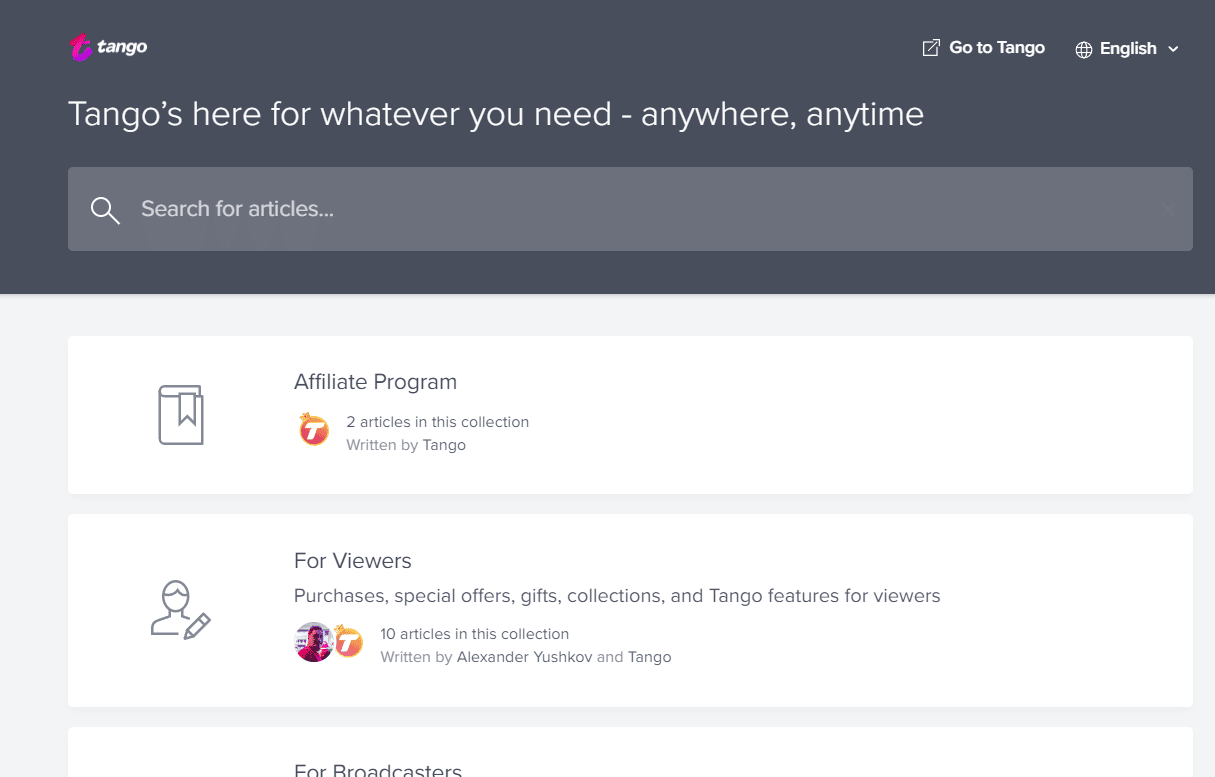
Task: Clear search using the X icon
Action: (1169, 209)
